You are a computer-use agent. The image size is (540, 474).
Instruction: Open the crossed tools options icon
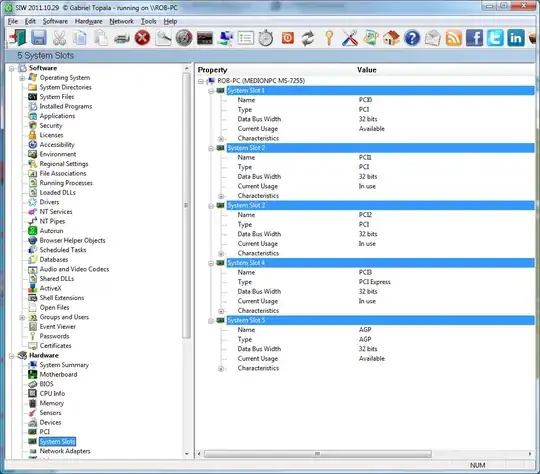(x=350, y=38)
